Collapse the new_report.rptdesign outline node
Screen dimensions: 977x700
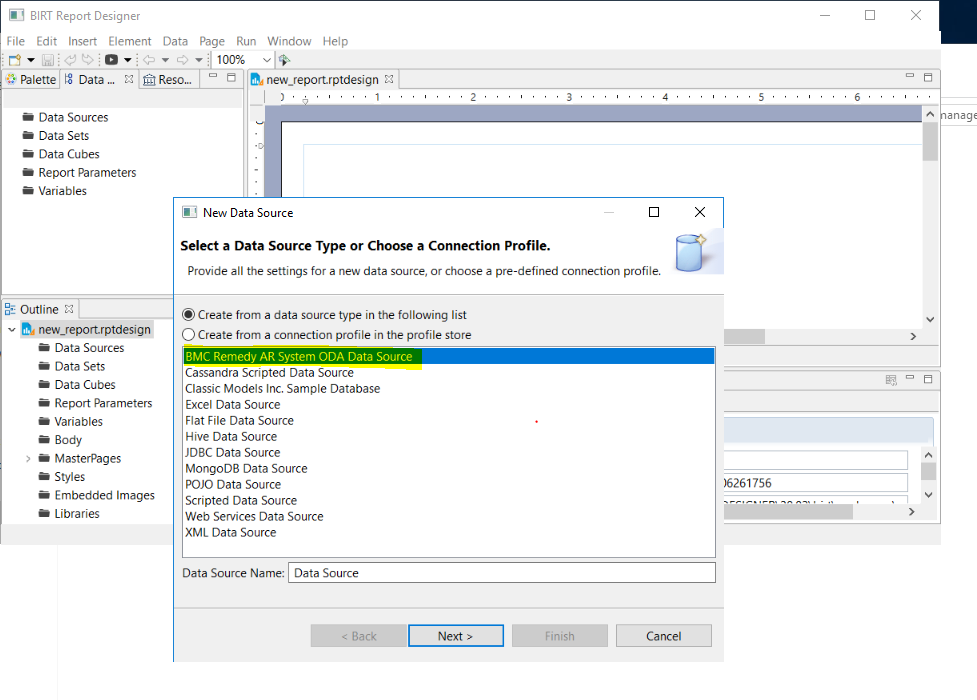tap(12, 329)
